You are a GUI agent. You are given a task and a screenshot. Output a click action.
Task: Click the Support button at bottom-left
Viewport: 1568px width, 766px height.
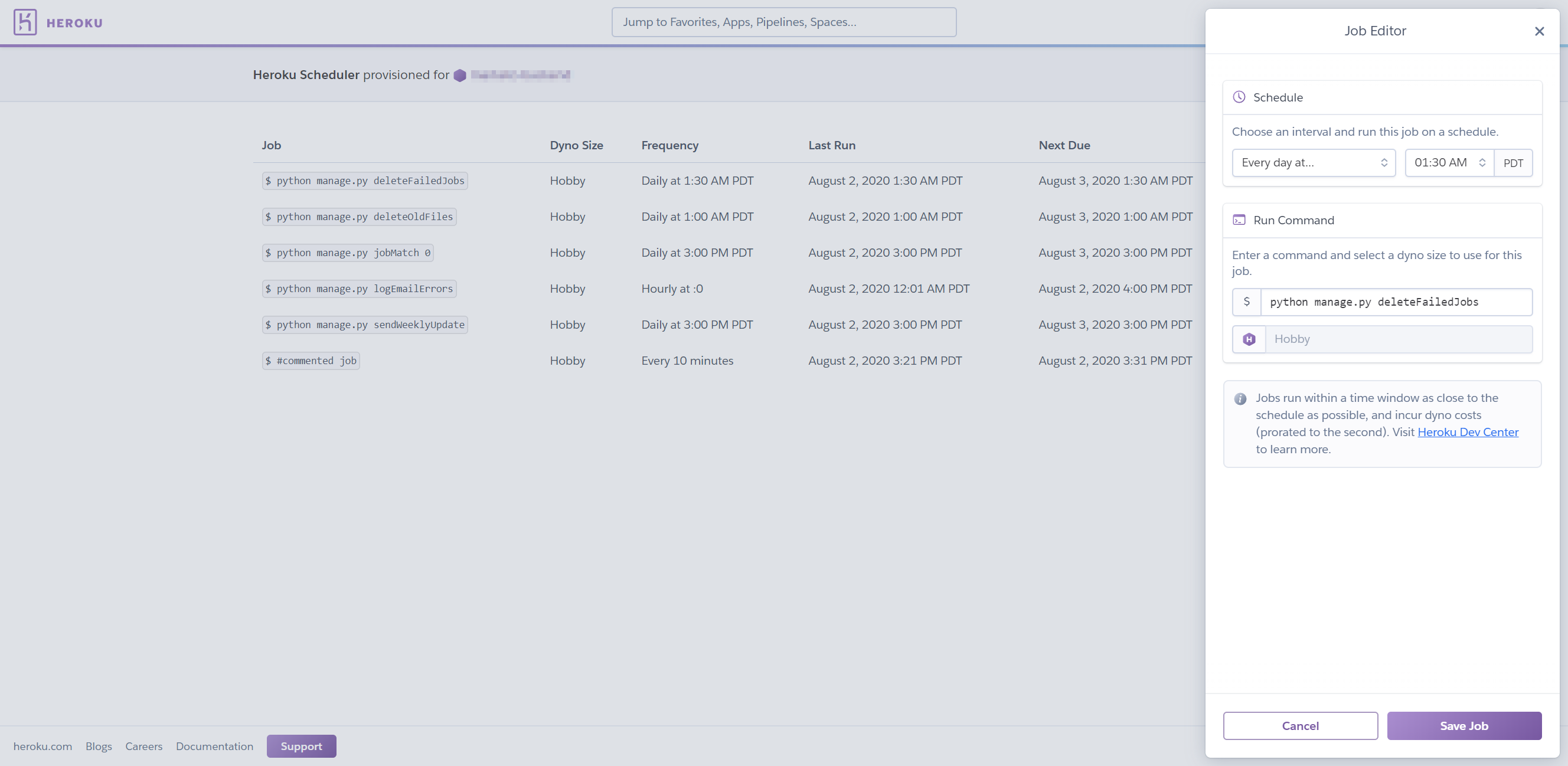[x=301, y=745]
